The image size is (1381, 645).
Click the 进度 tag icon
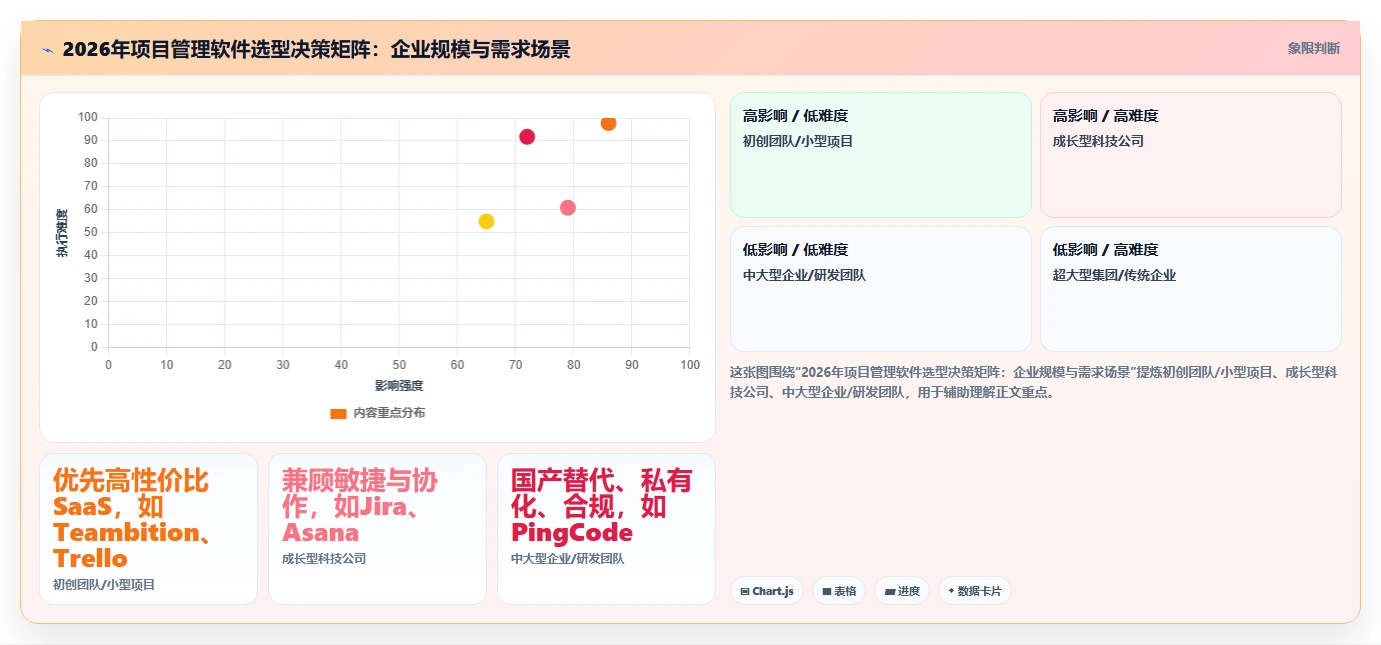(890, 591)
